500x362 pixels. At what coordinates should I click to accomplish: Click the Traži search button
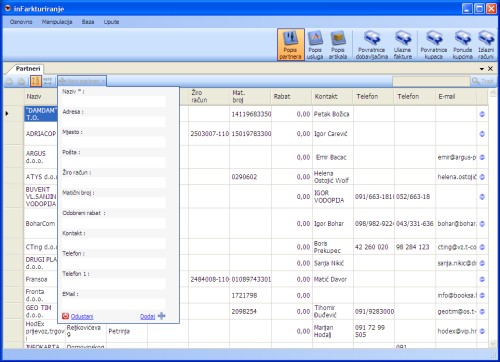coord(483,81)
